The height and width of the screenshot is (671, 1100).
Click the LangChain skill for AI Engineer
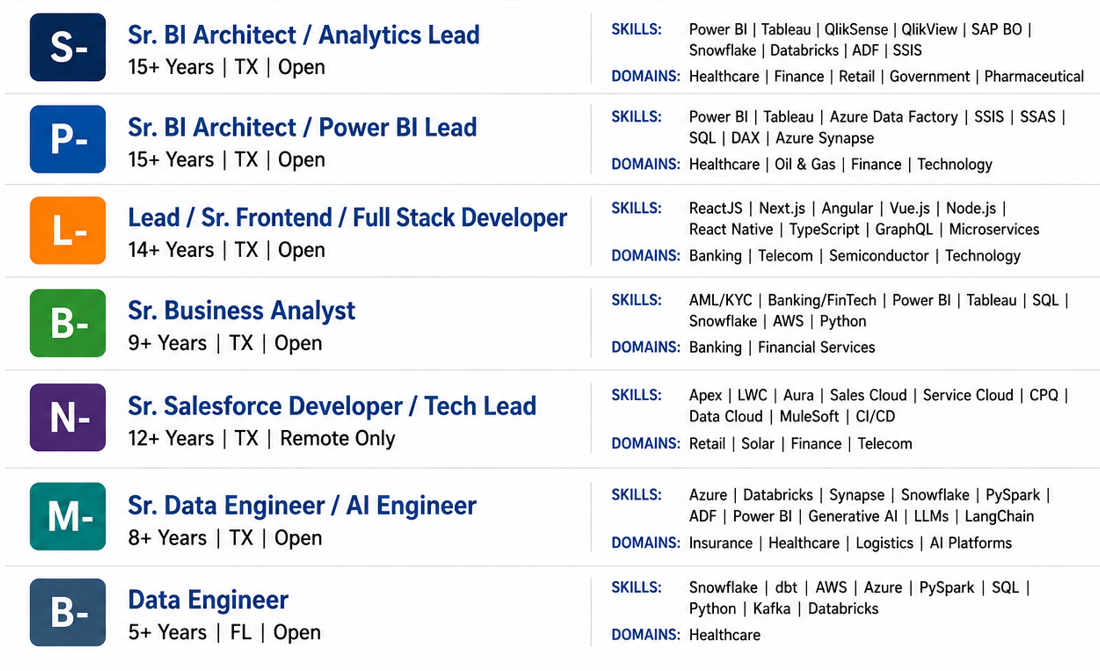(x=999, y=517)
